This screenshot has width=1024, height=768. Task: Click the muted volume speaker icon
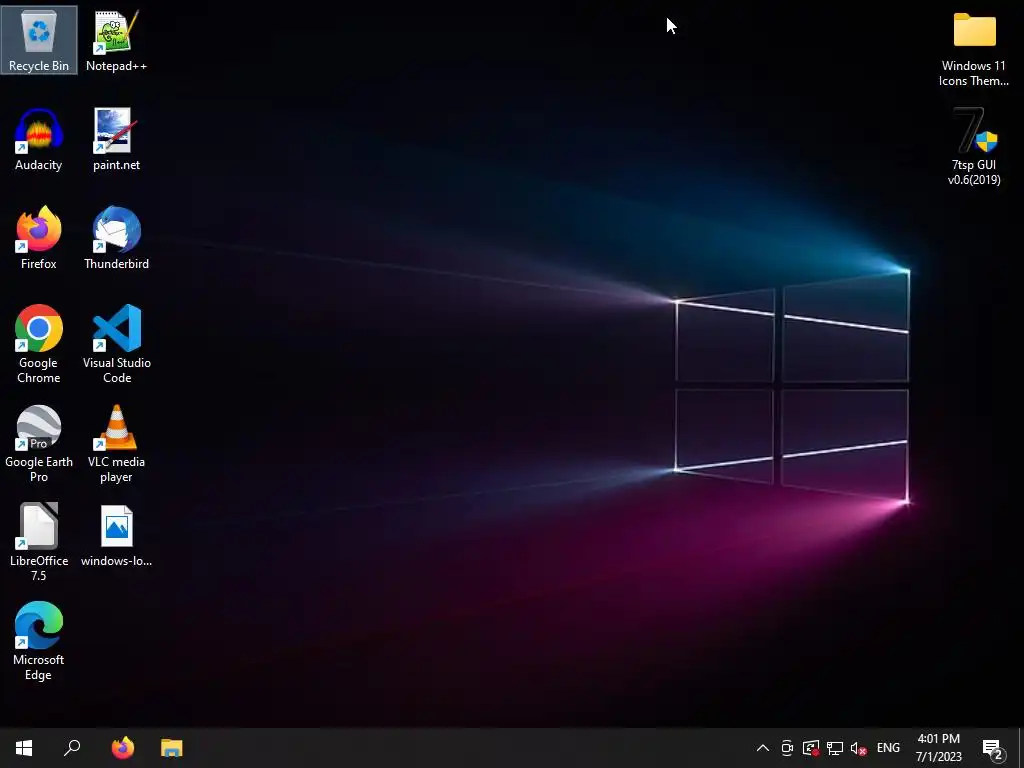[x=859, y=748]
